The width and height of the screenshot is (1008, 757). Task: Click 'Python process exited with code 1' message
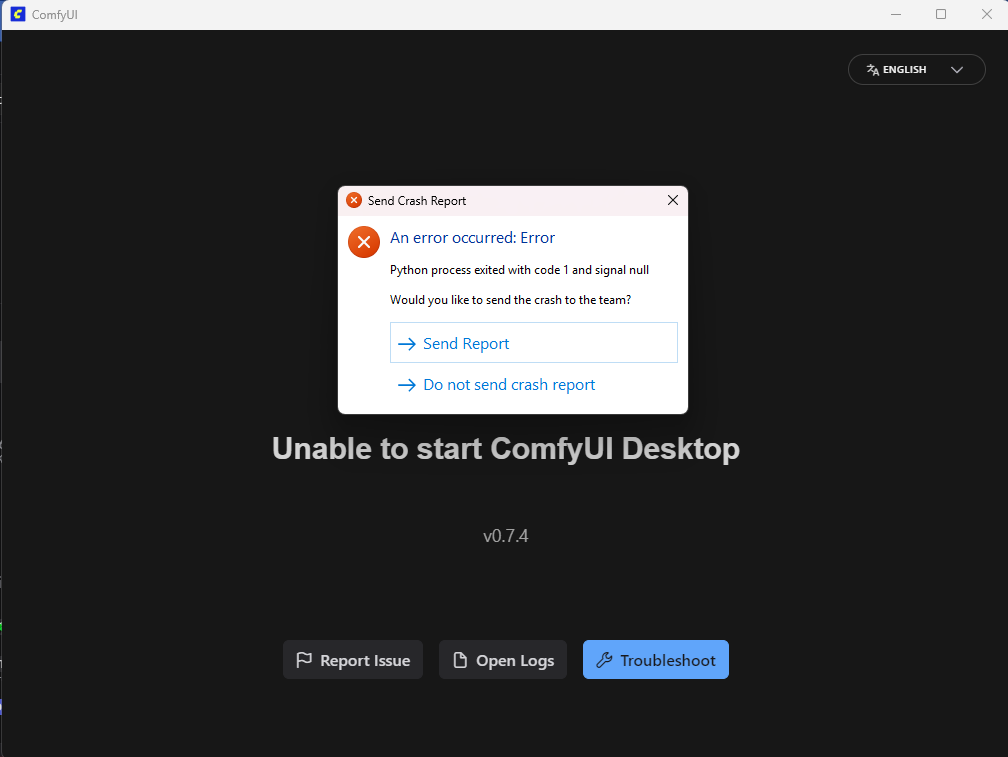pos(519,270)
